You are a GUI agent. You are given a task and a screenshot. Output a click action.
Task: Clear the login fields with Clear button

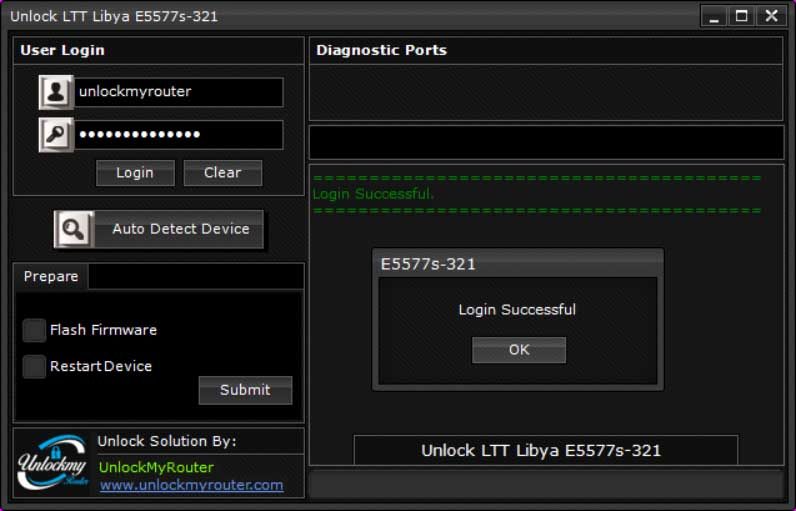[222, 173]
